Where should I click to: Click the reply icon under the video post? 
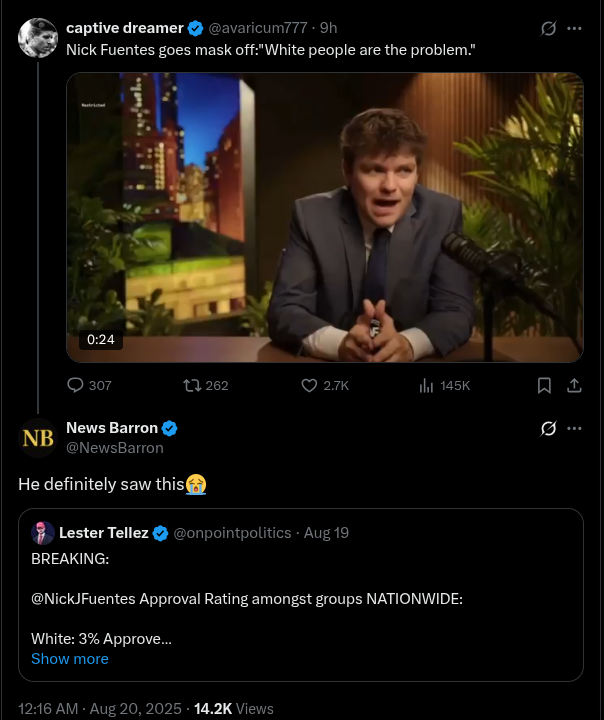click(x=76, y=385)
